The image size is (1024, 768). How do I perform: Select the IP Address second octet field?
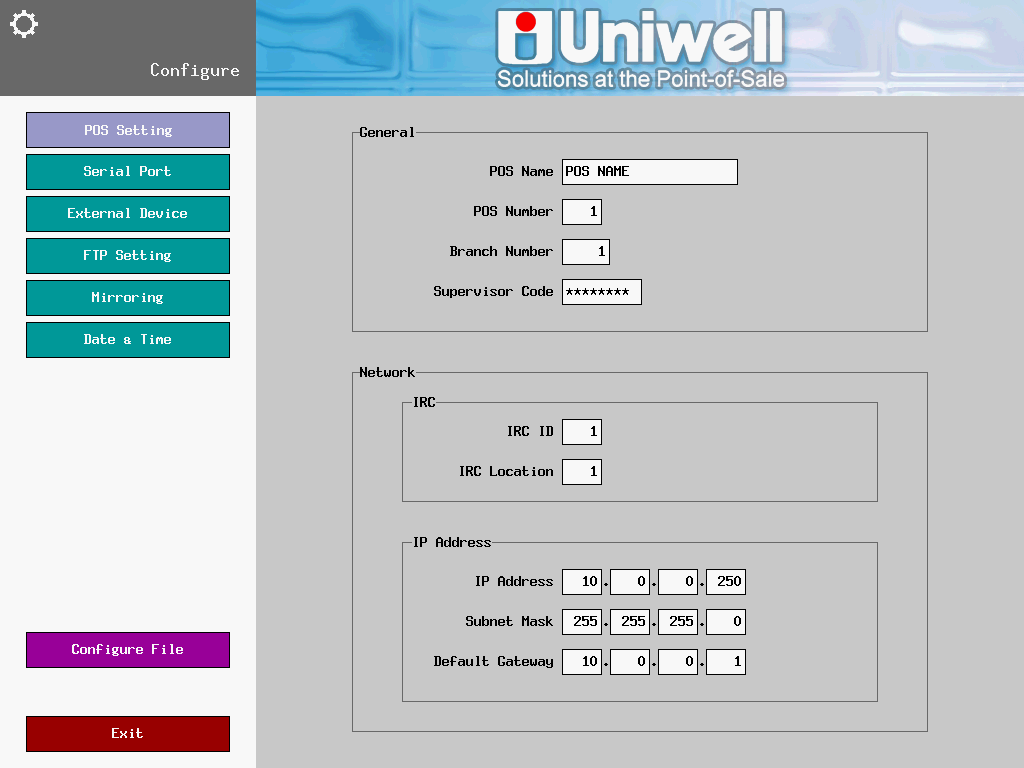click(630, 582)
